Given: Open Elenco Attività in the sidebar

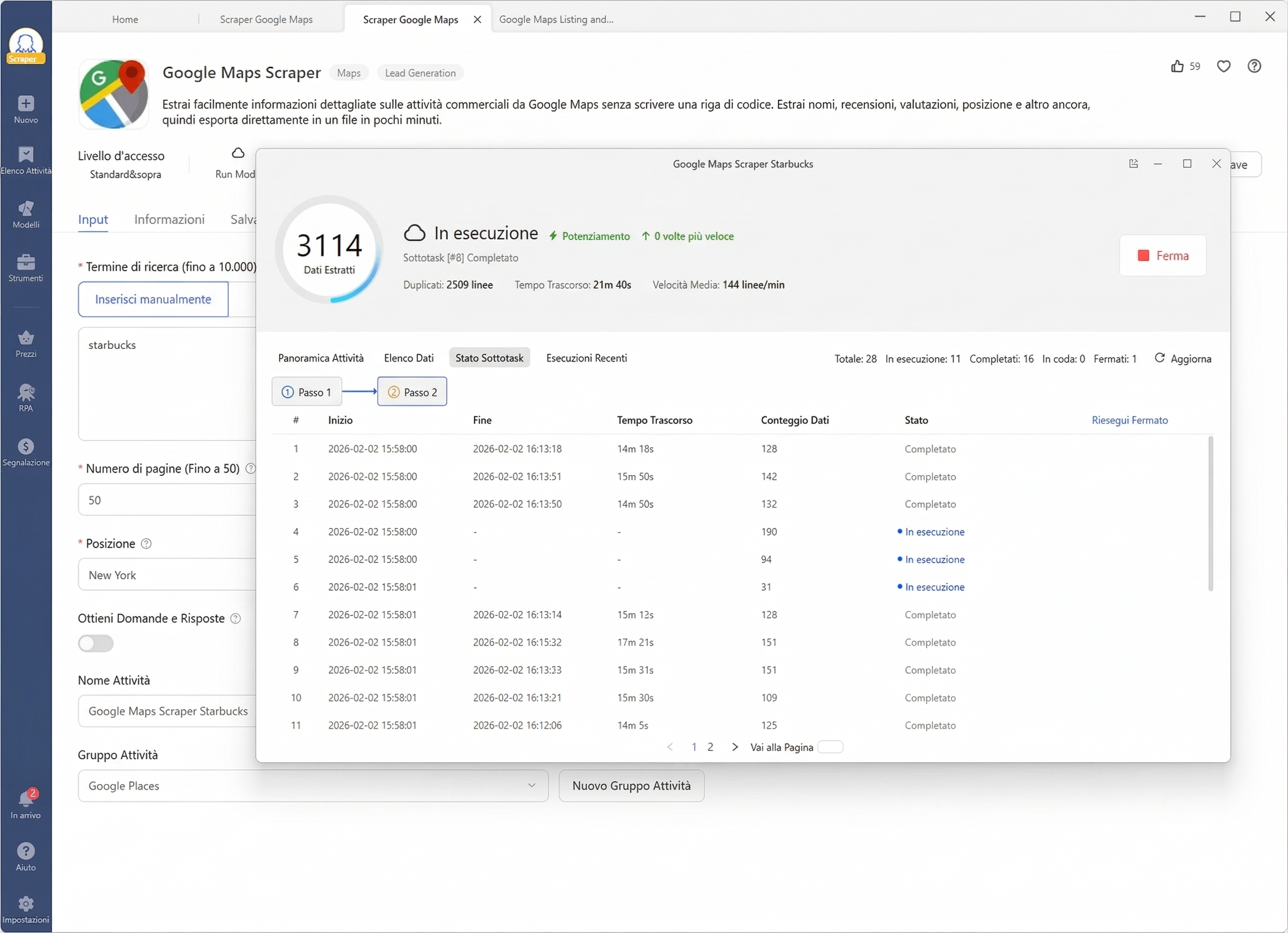Looking at the screenshot, I should [x=25, y=161].
